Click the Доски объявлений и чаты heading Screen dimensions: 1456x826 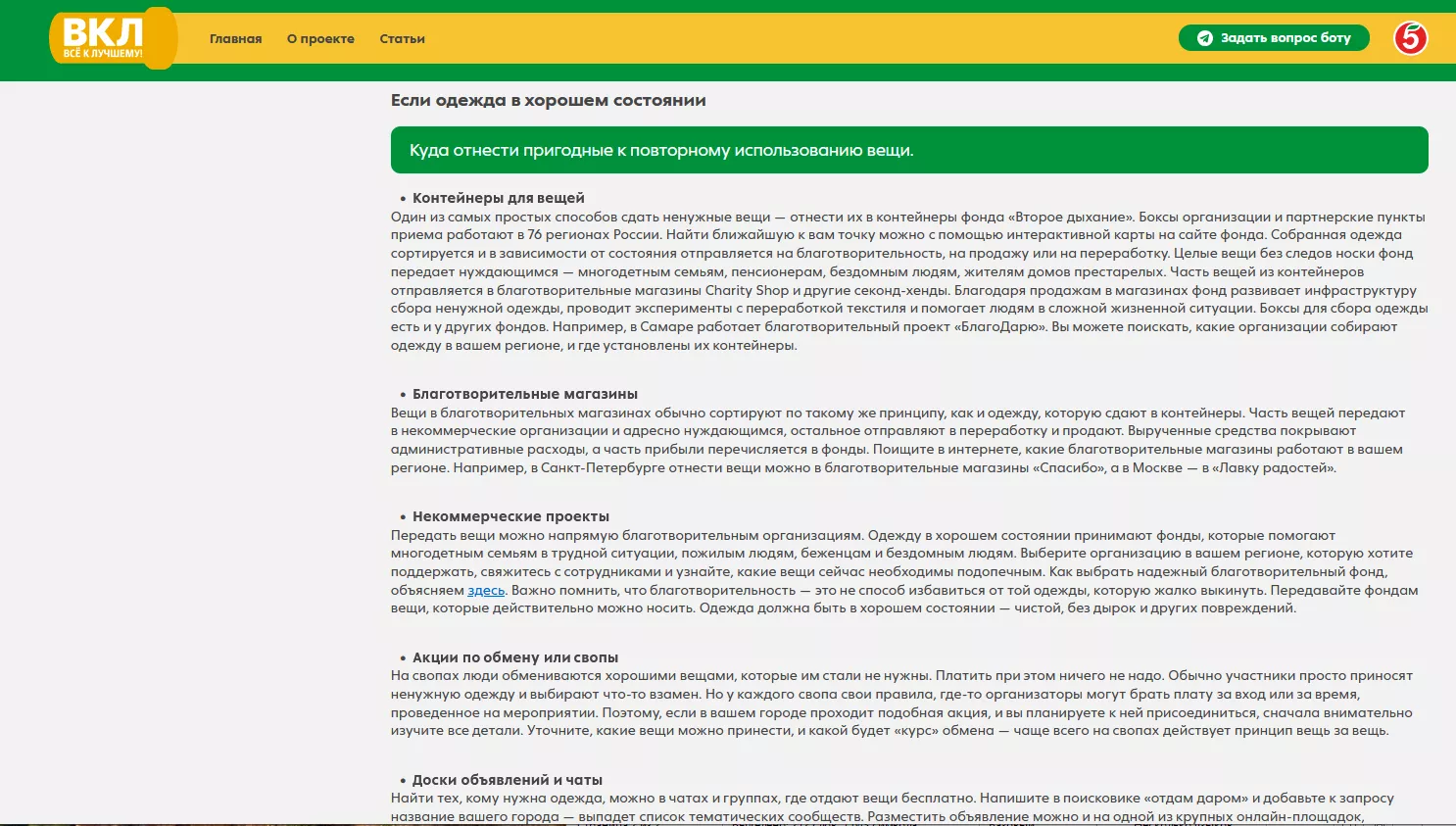click(507, 780)
